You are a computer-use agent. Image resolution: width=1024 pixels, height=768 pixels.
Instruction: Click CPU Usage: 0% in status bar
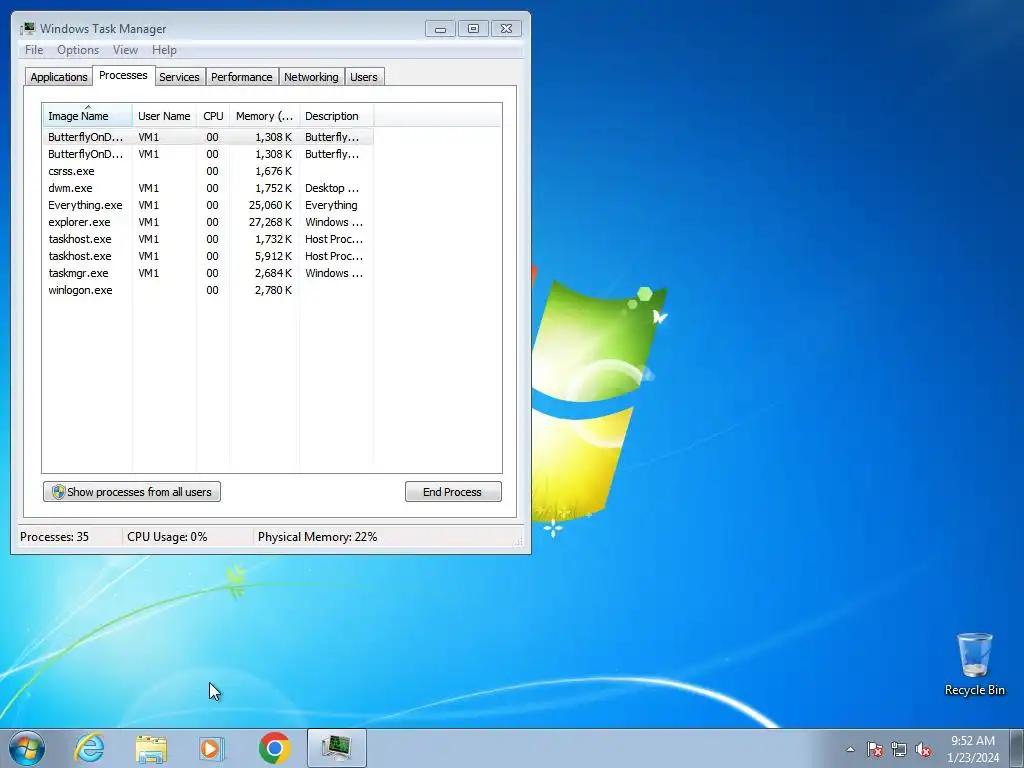point(167,537)
